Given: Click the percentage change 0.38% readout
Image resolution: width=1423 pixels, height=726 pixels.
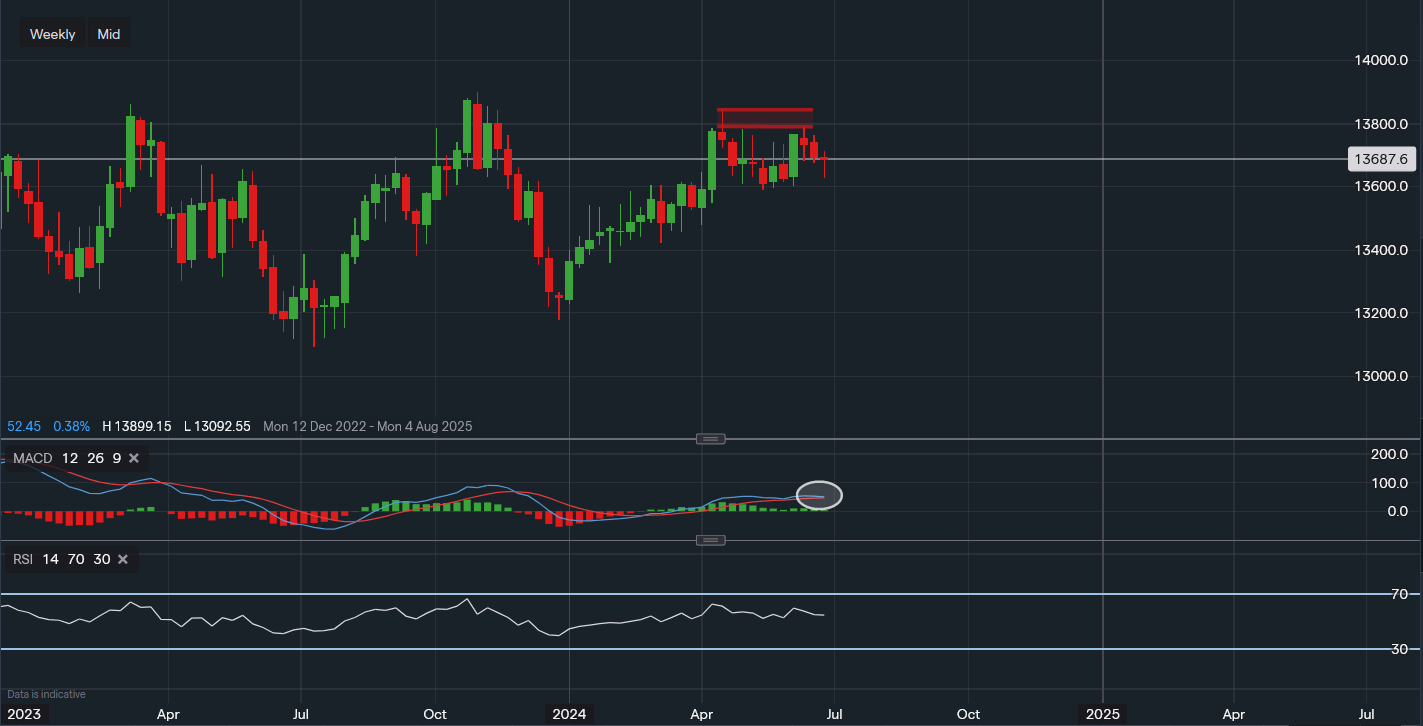Looking at the screenshot, I should coord(71,426).
